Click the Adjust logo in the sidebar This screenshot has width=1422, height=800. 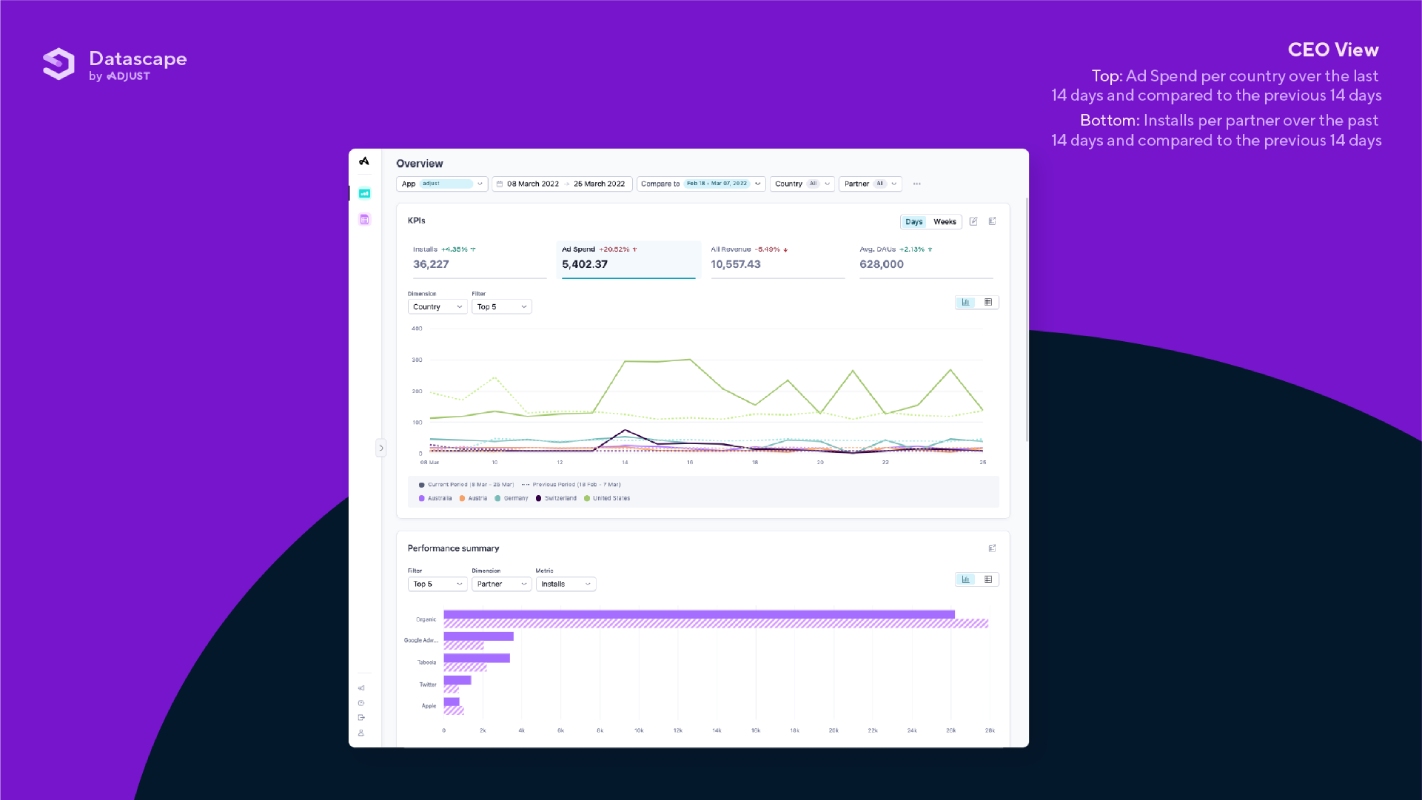point(364,161)
